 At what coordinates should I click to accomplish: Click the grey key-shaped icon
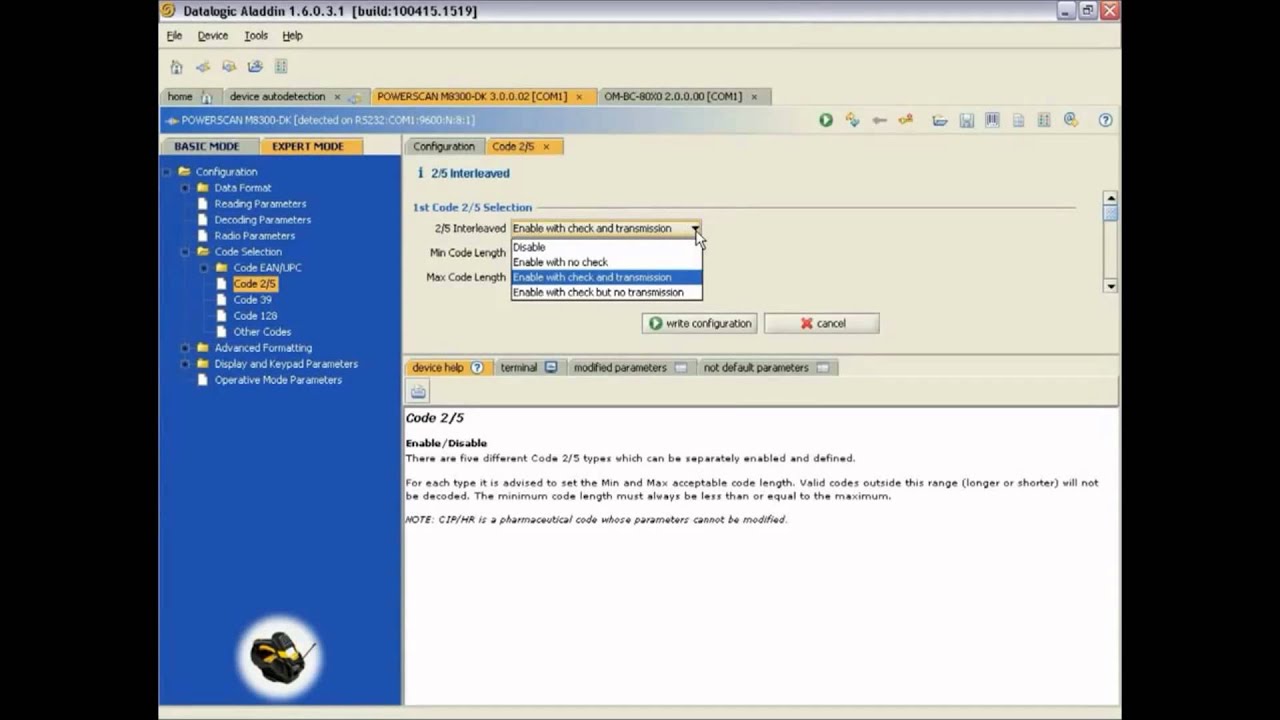click(879, 120)
